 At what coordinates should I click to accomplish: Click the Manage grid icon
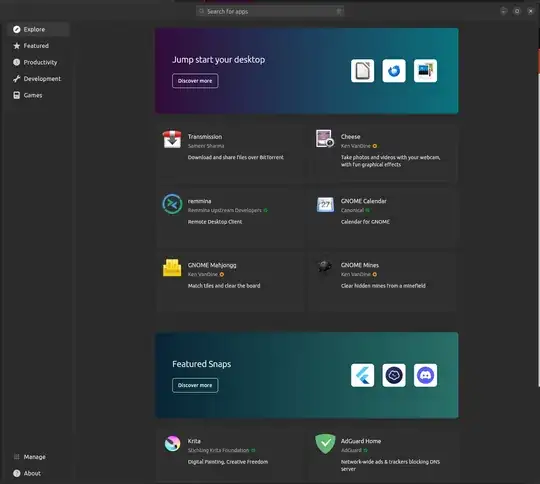pos(17,457)
